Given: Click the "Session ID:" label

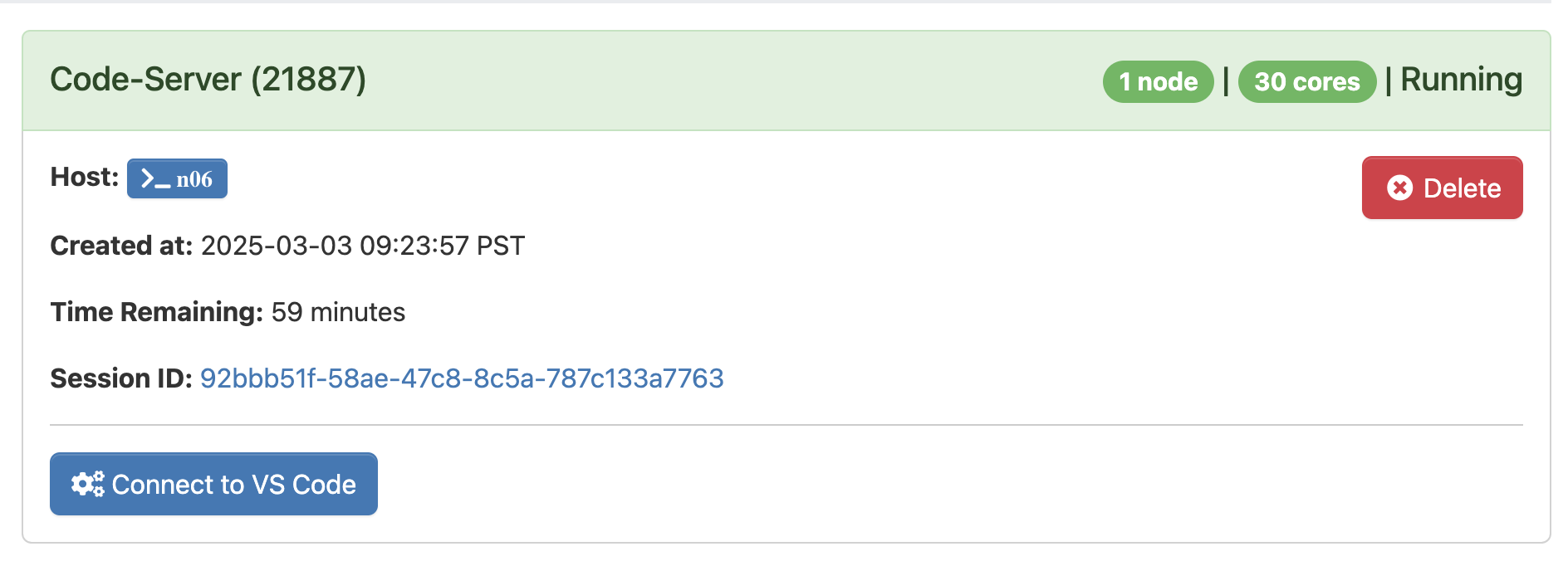Looking at the screenshot, I should click(121, 378).
